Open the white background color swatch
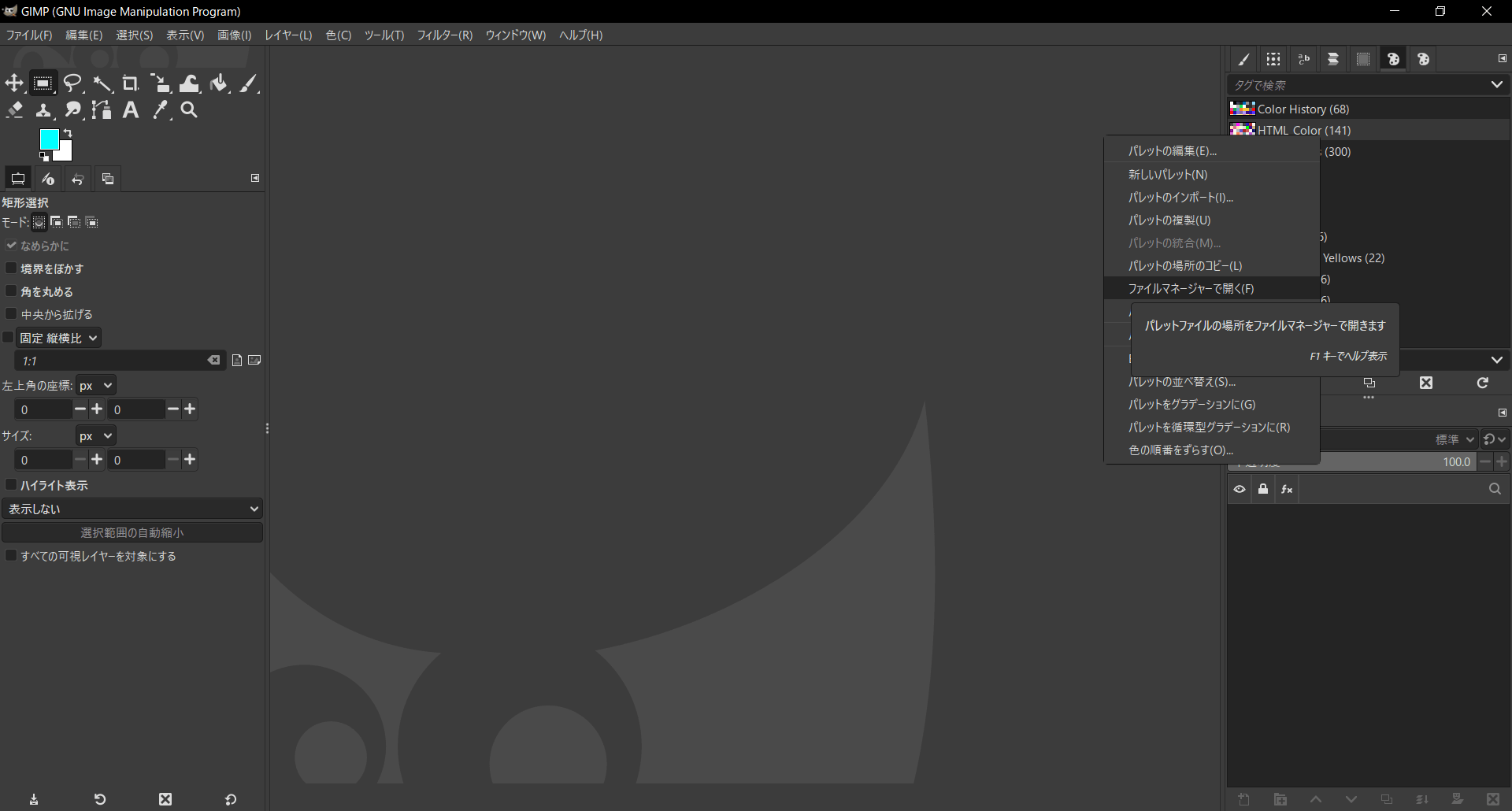Screen dimensions: 1512x811 tap(65, 153)
